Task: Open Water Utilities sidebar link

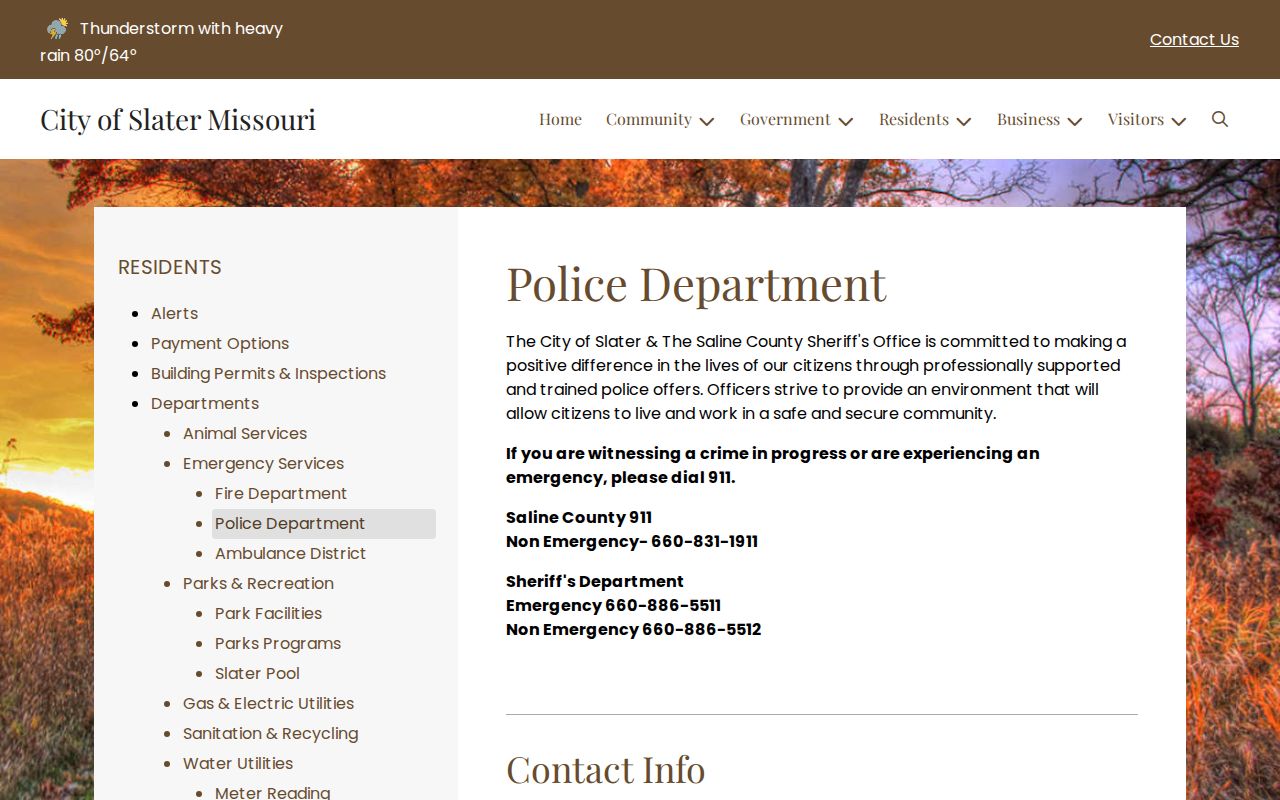Action: [238, 763]
